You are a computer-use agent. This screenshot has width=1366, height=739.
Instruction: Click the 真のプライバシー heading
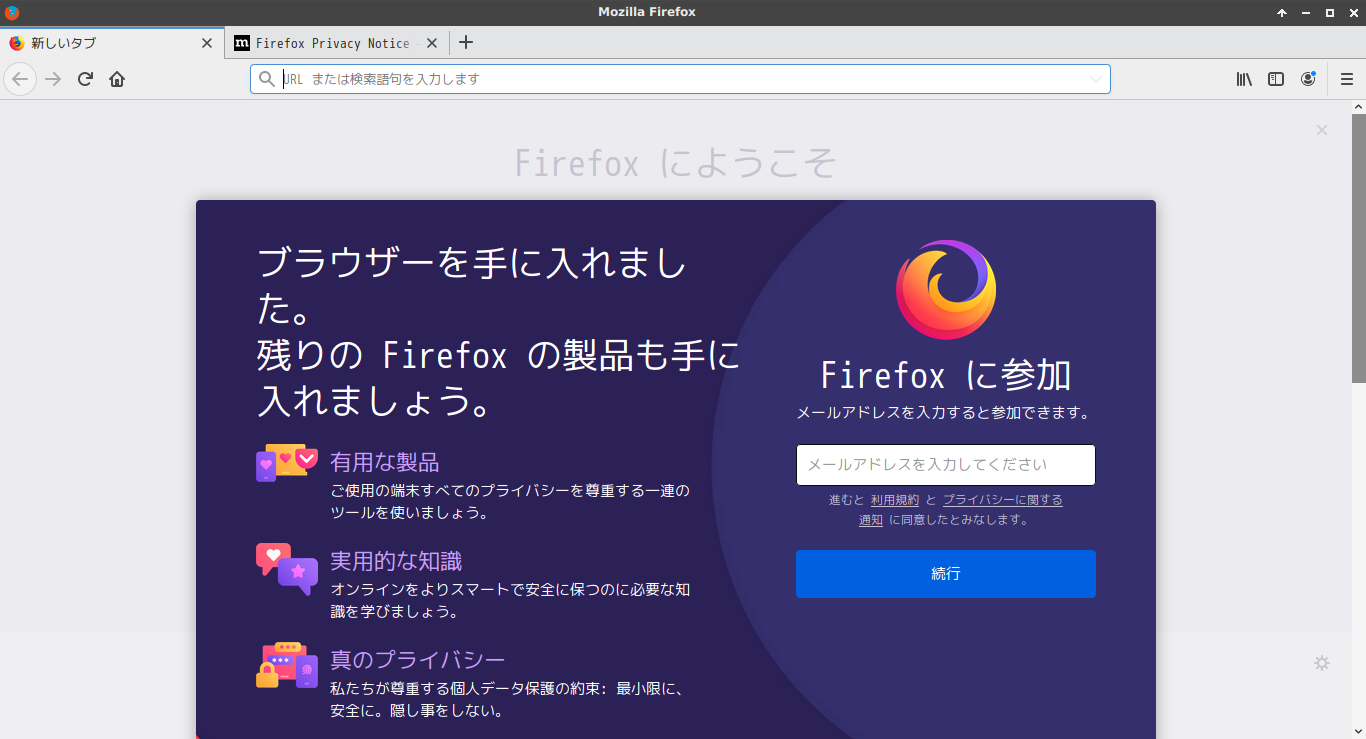[418, 660]
